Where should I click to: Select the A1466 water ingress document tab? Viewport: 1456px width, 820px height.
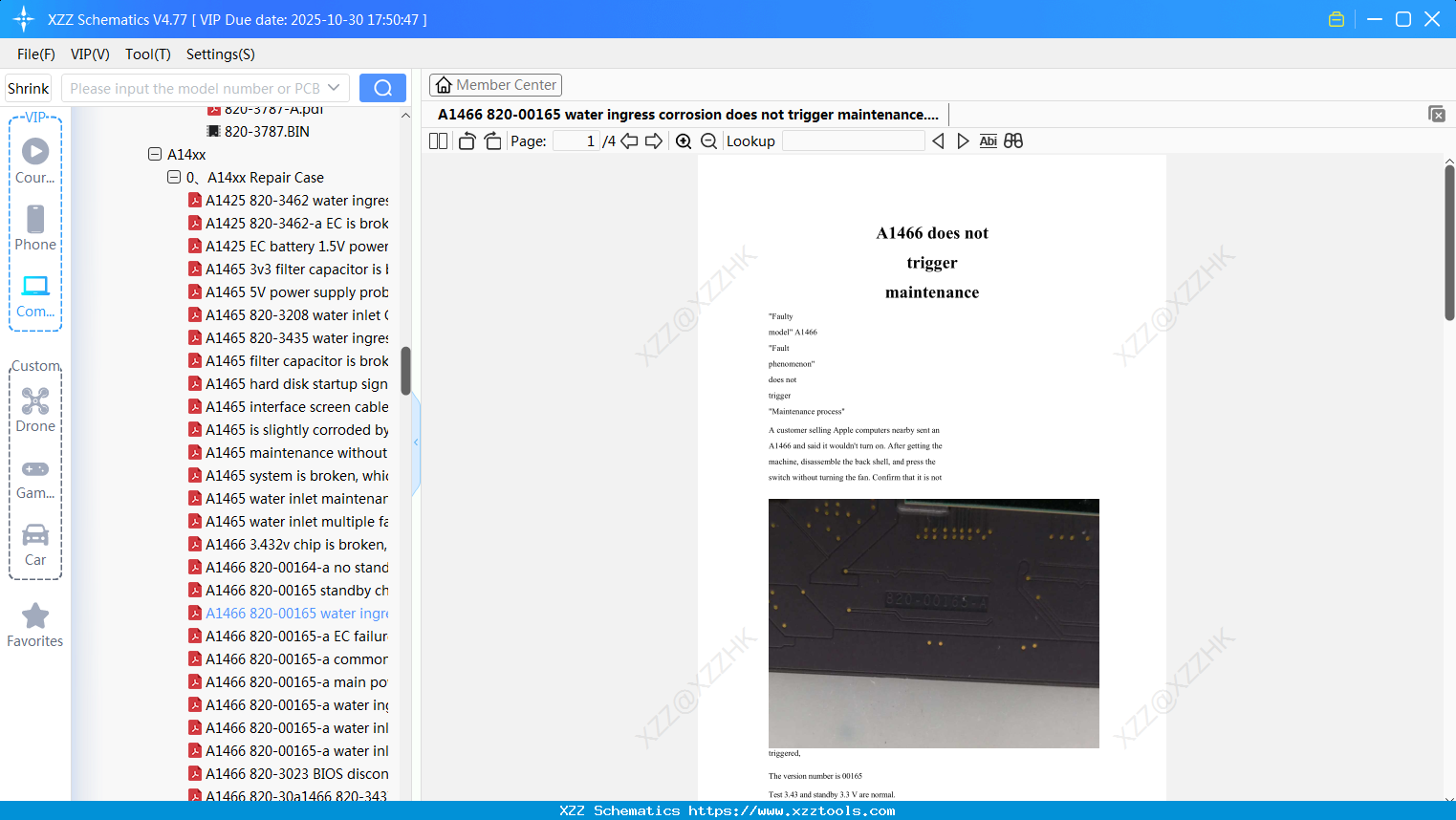[x=688, y=115]
